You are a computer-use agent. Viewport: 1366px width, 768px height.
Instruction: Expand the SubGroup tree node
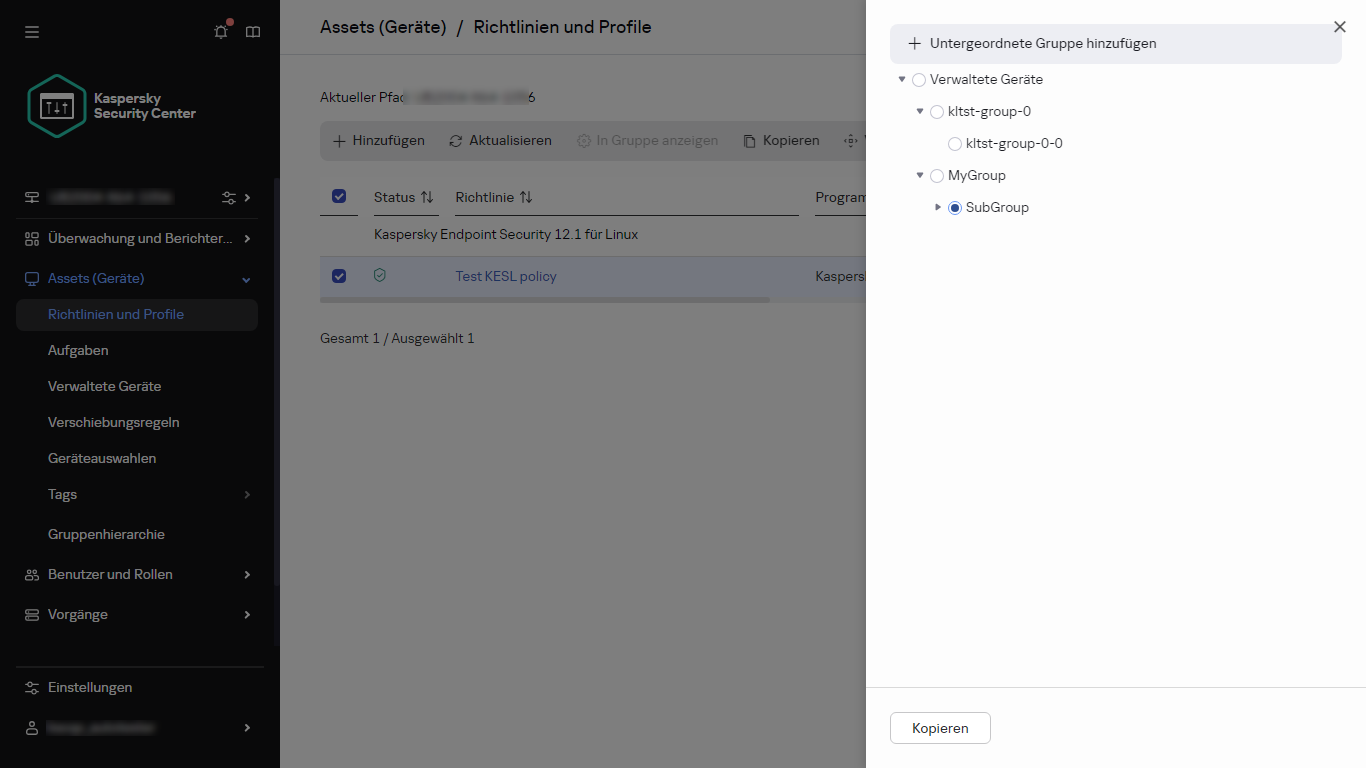[x=938, y=207]
